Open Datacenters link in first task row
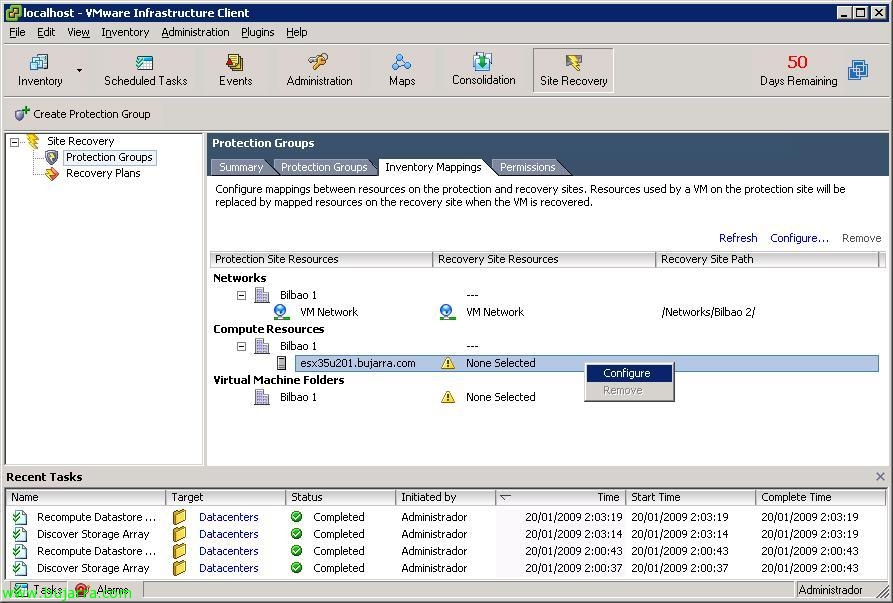The width and height of the screenshot is (893, 603). [x=228, y=517]
